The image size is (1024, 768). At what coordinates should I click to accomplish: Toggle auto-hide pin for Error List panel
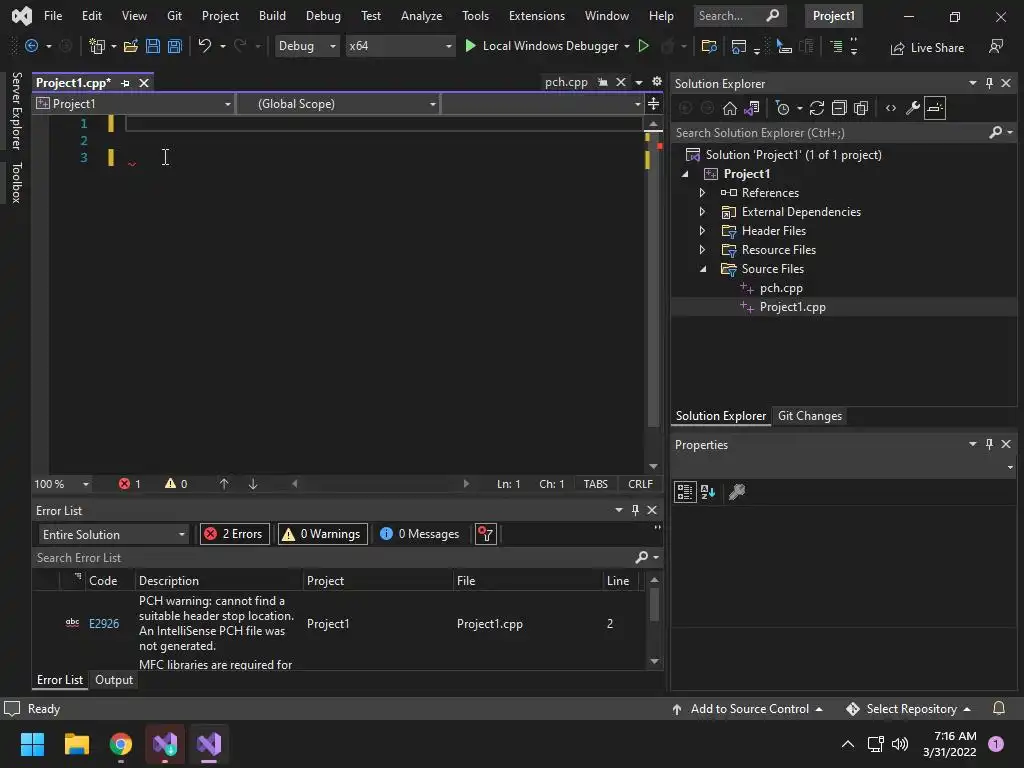[635, 510]
